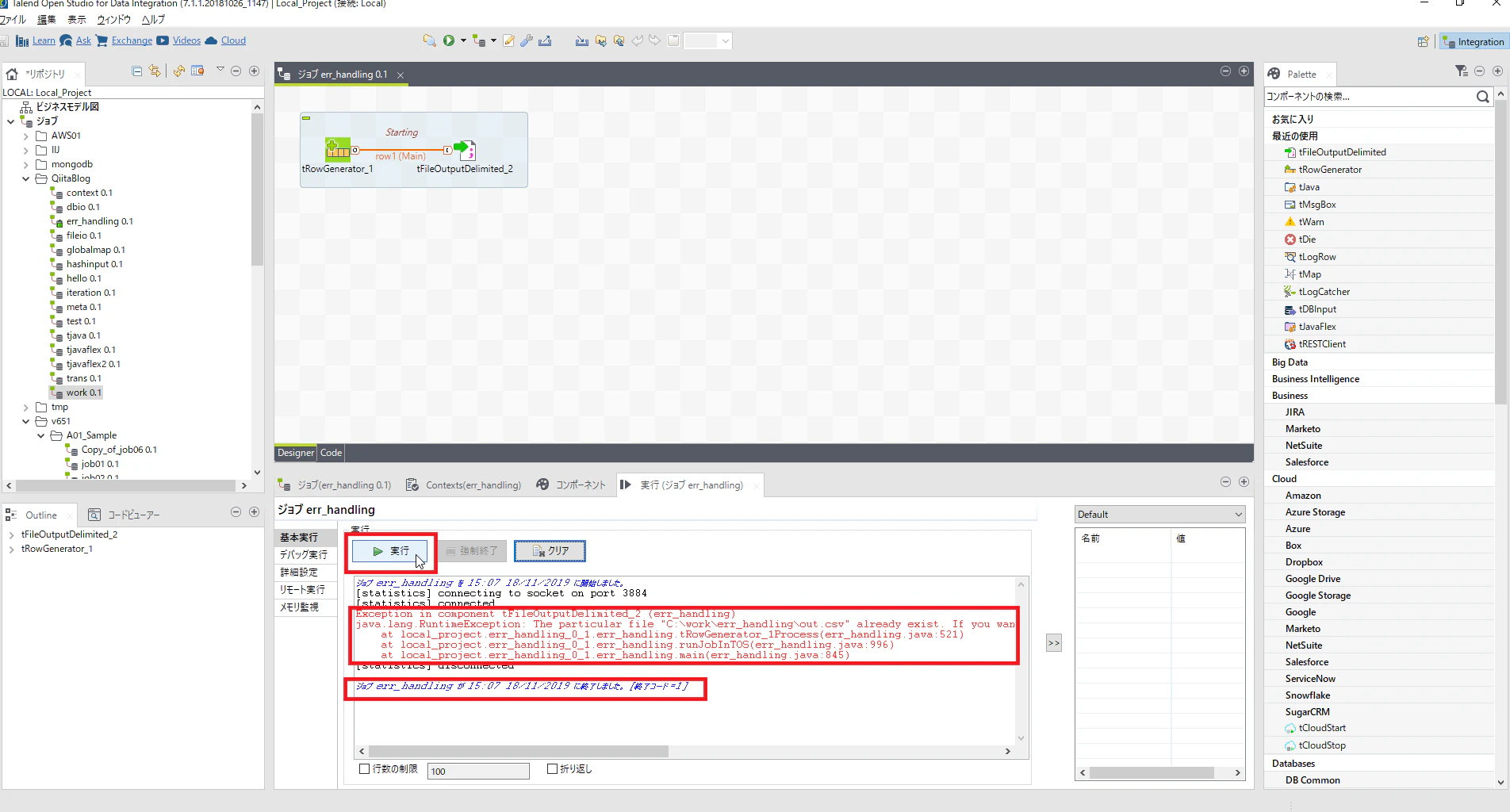1510x812 pixels.
Task: Enable the 折り返し checkbox
Action: click(553, 769)
